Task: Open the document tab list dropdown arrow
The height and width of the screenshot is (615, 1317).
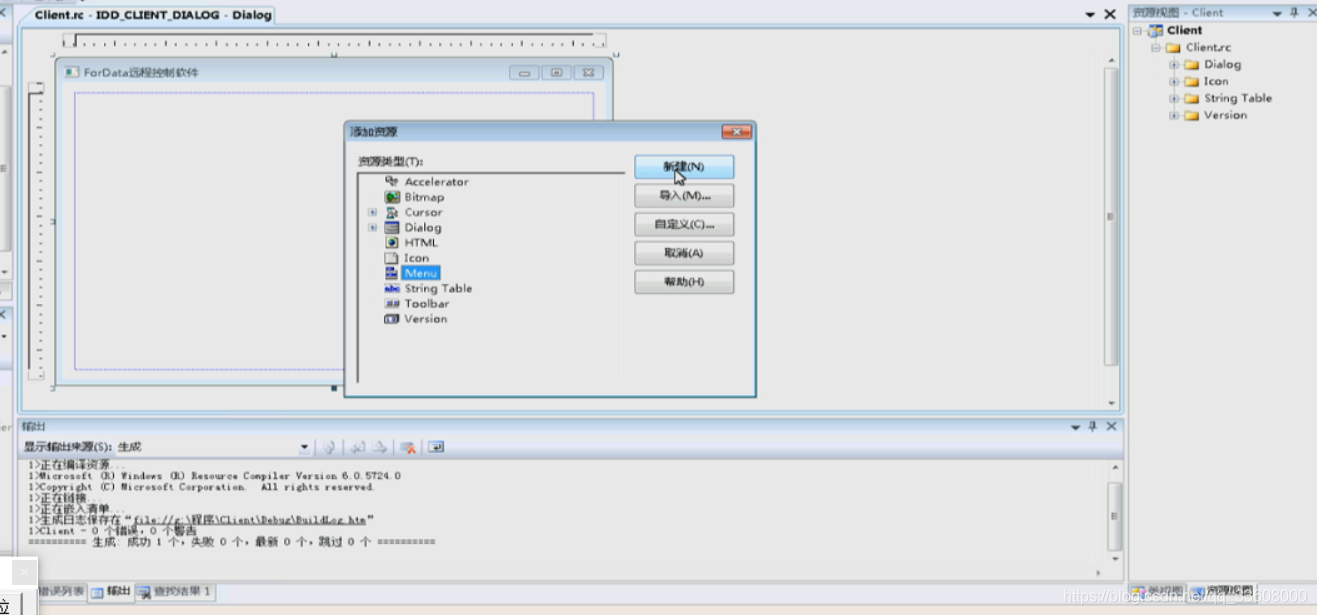Action: 1090,15
